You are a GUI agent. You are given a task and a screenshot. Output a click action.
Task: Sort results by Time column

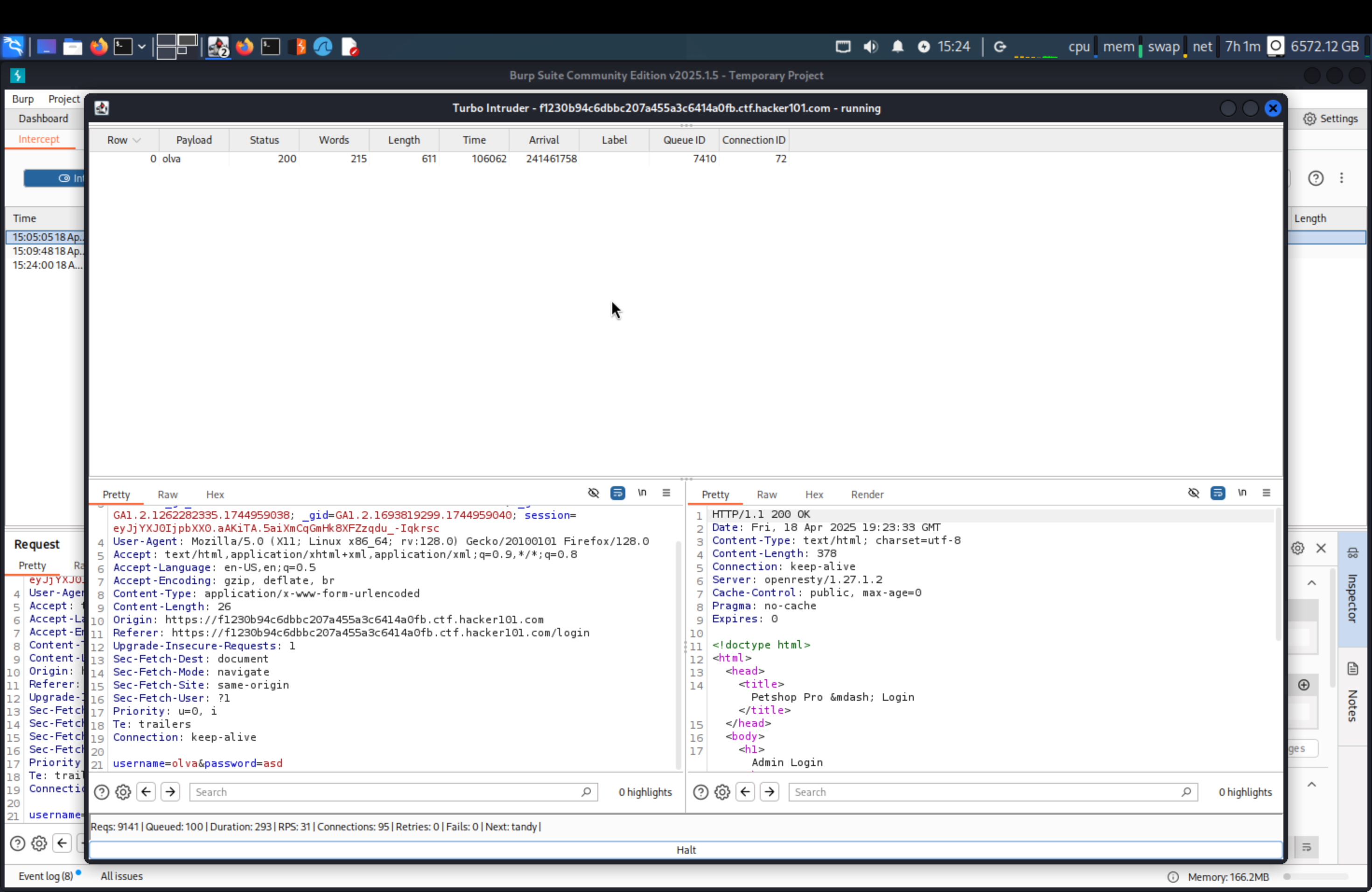pyautogui.click(x=474, y=140)
